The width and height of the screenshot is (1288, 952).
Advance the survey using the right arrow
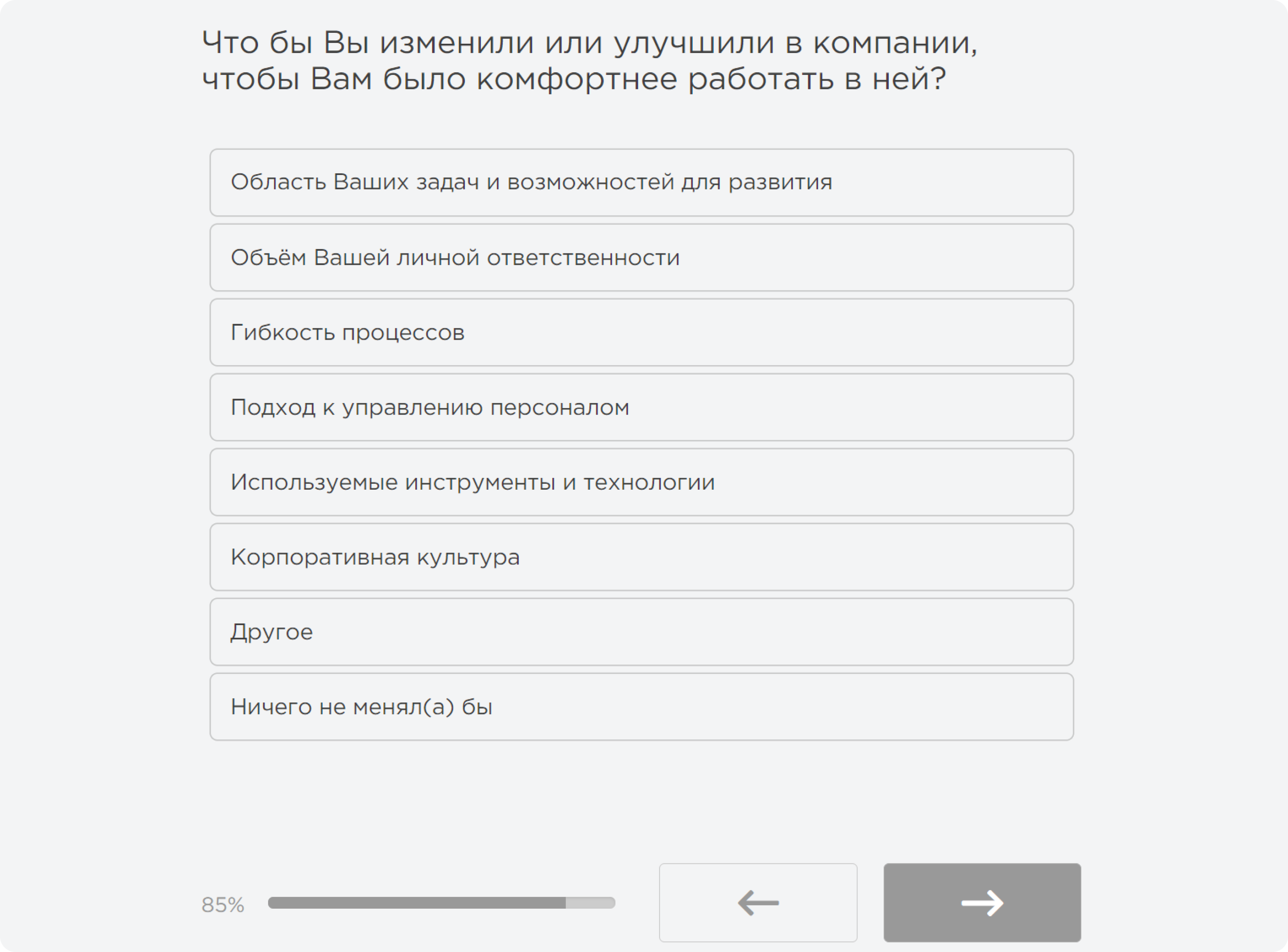click(x=982, y=902)
